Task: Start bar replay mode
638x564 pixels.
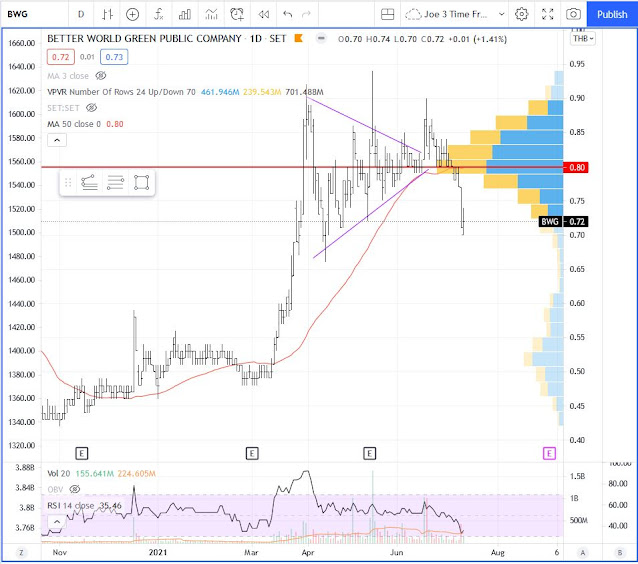Action: pyautogui.click(x=263, y=15)
